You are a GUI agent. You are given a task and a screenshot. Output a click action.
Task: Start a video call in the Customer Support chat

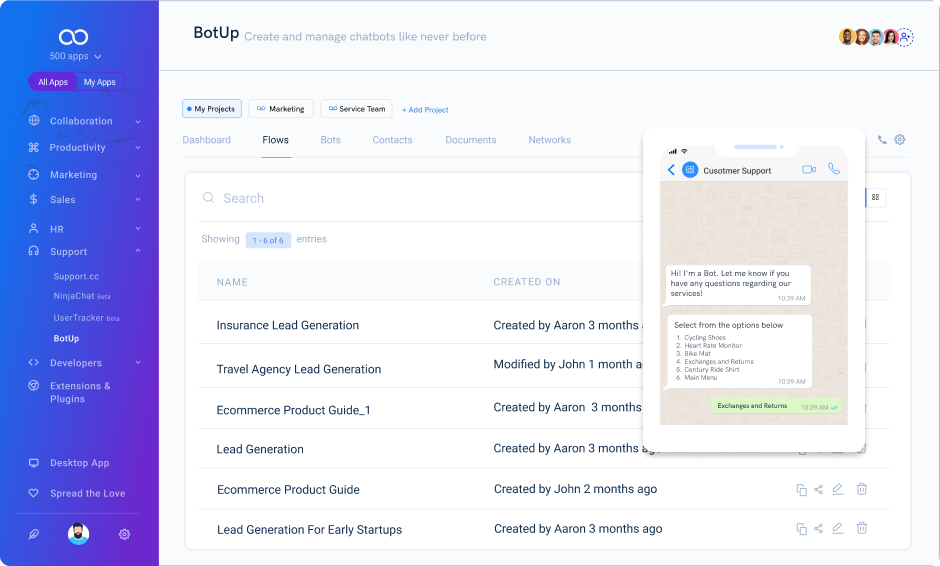(809, 170)
